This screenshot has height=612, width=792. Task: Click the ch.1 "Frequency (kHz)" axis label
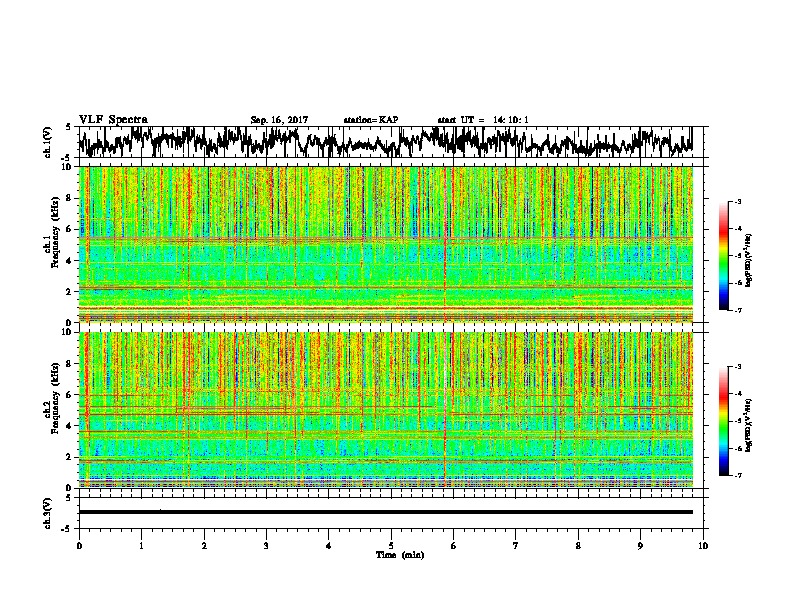tap(55, 232)
